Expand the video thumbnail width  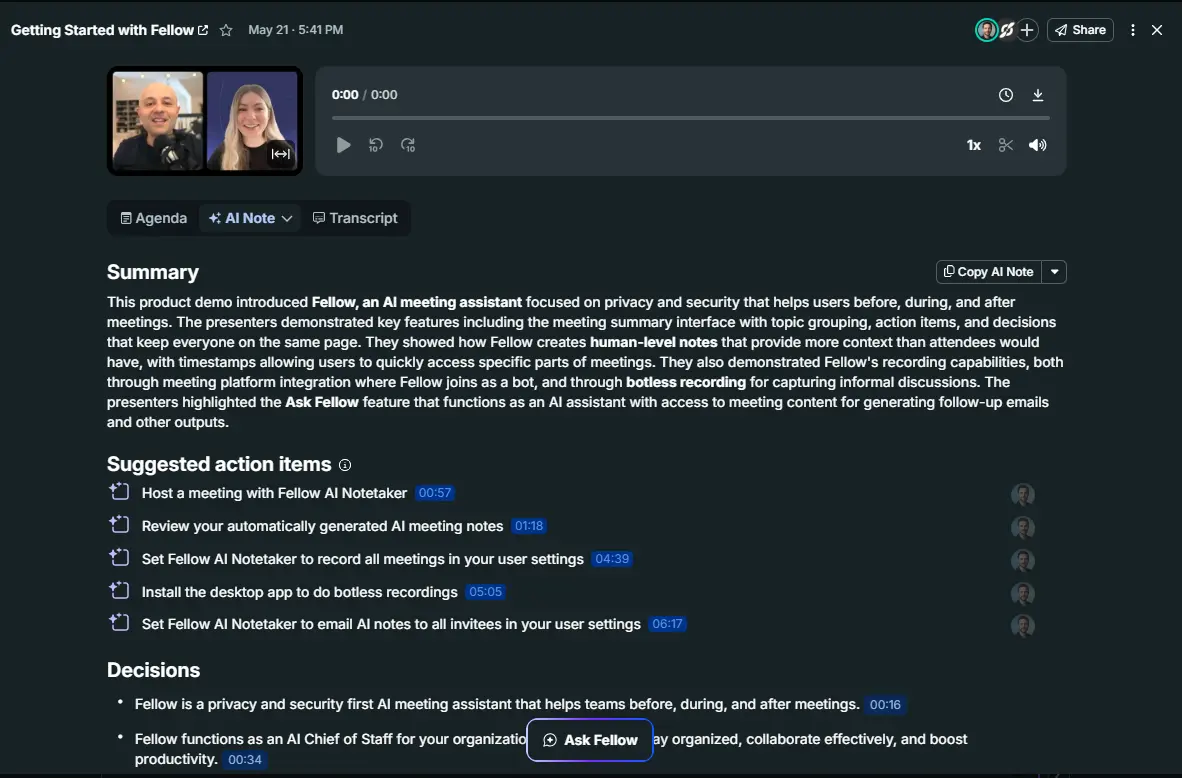(x=280, y=154)
